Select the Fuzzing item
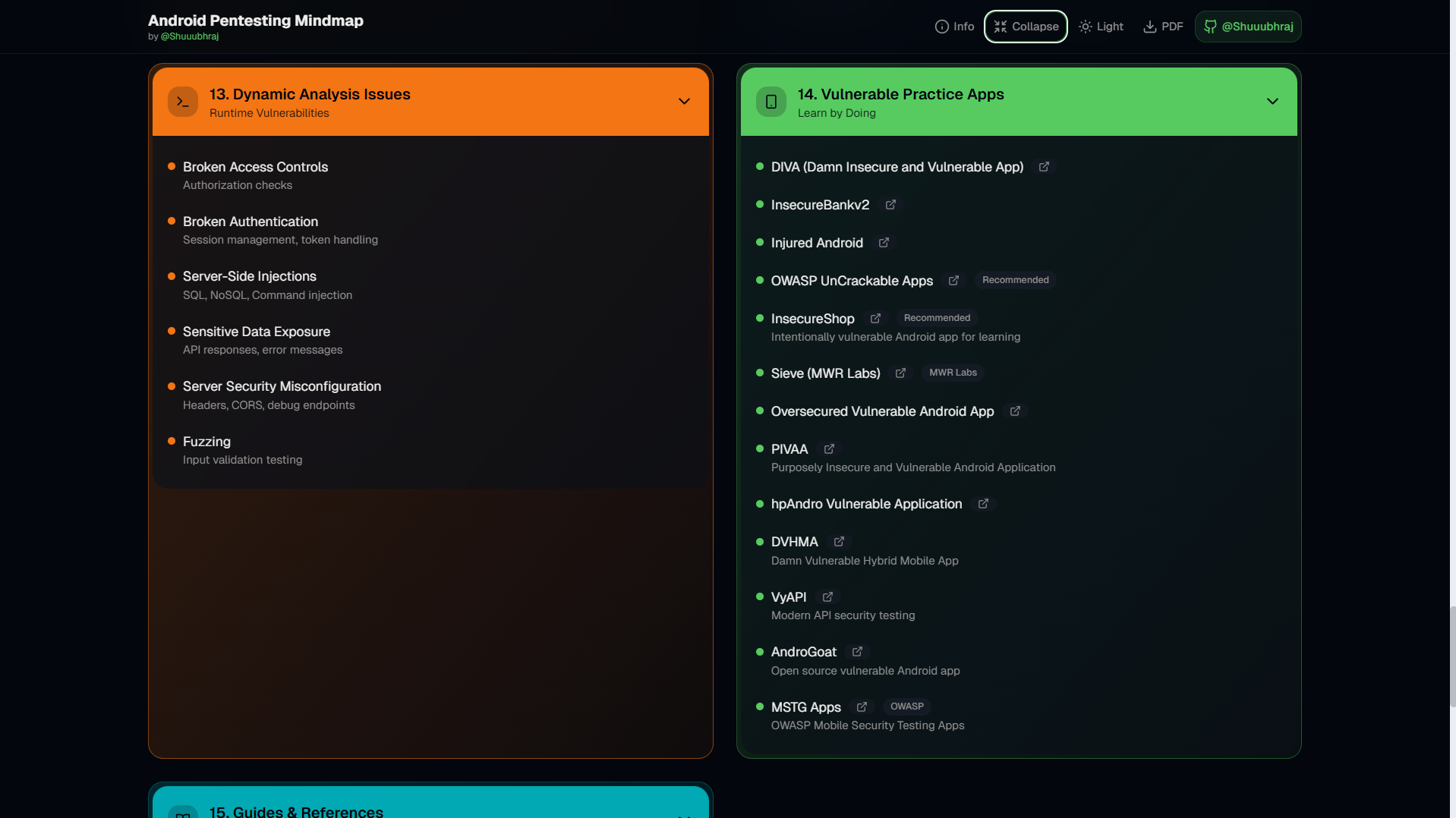This screenshot has width=1456, height=818. tap(206, 442)
